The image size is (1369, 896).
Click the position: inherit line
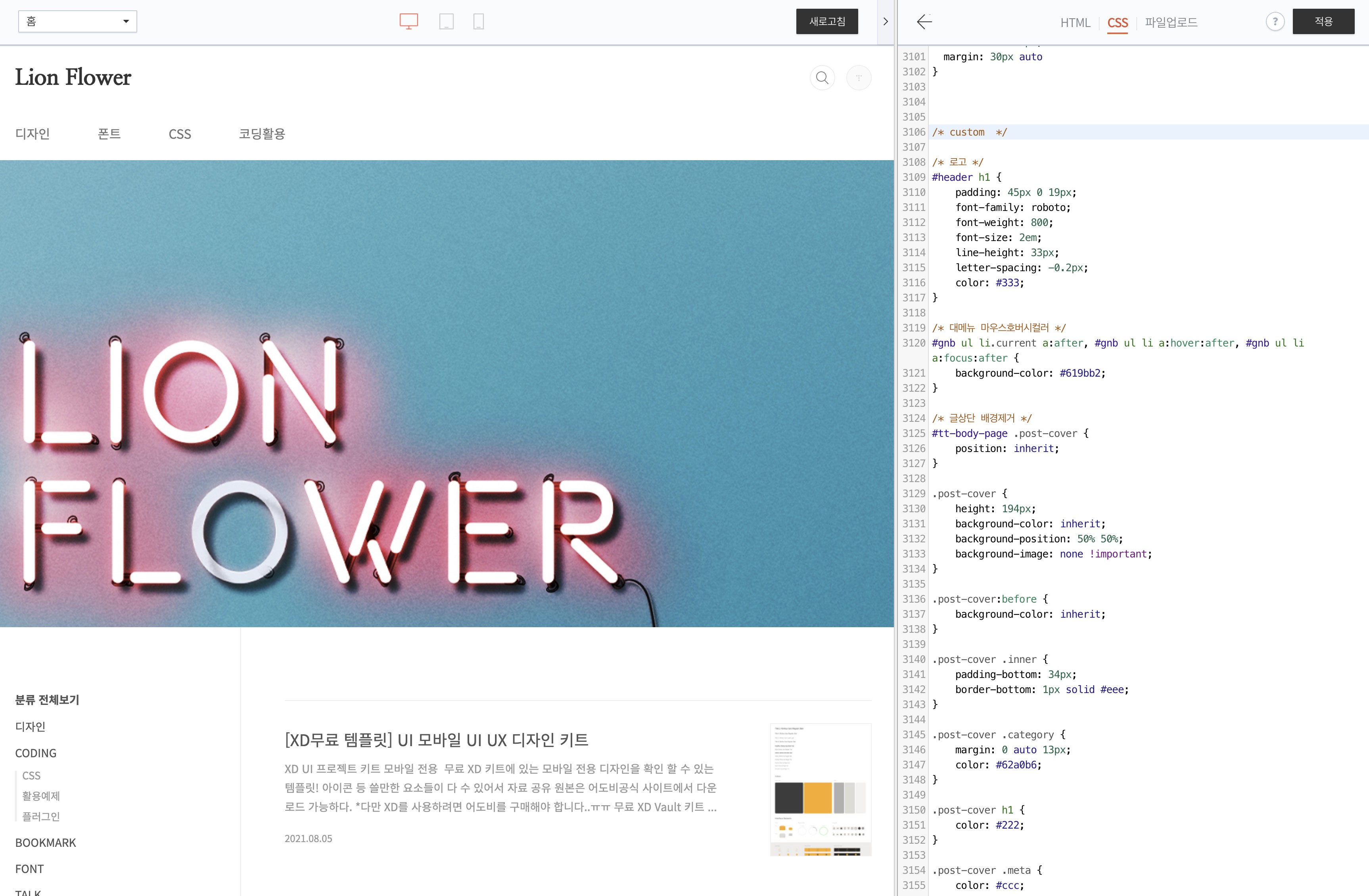click(x=1007, y=448)
